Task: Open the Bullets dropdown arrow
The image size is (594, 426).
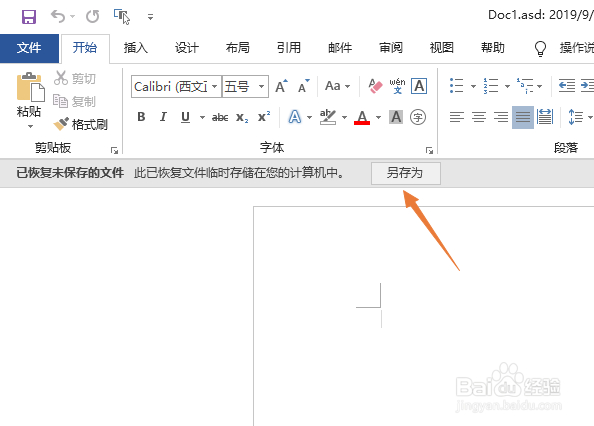Action: (473, 86)
